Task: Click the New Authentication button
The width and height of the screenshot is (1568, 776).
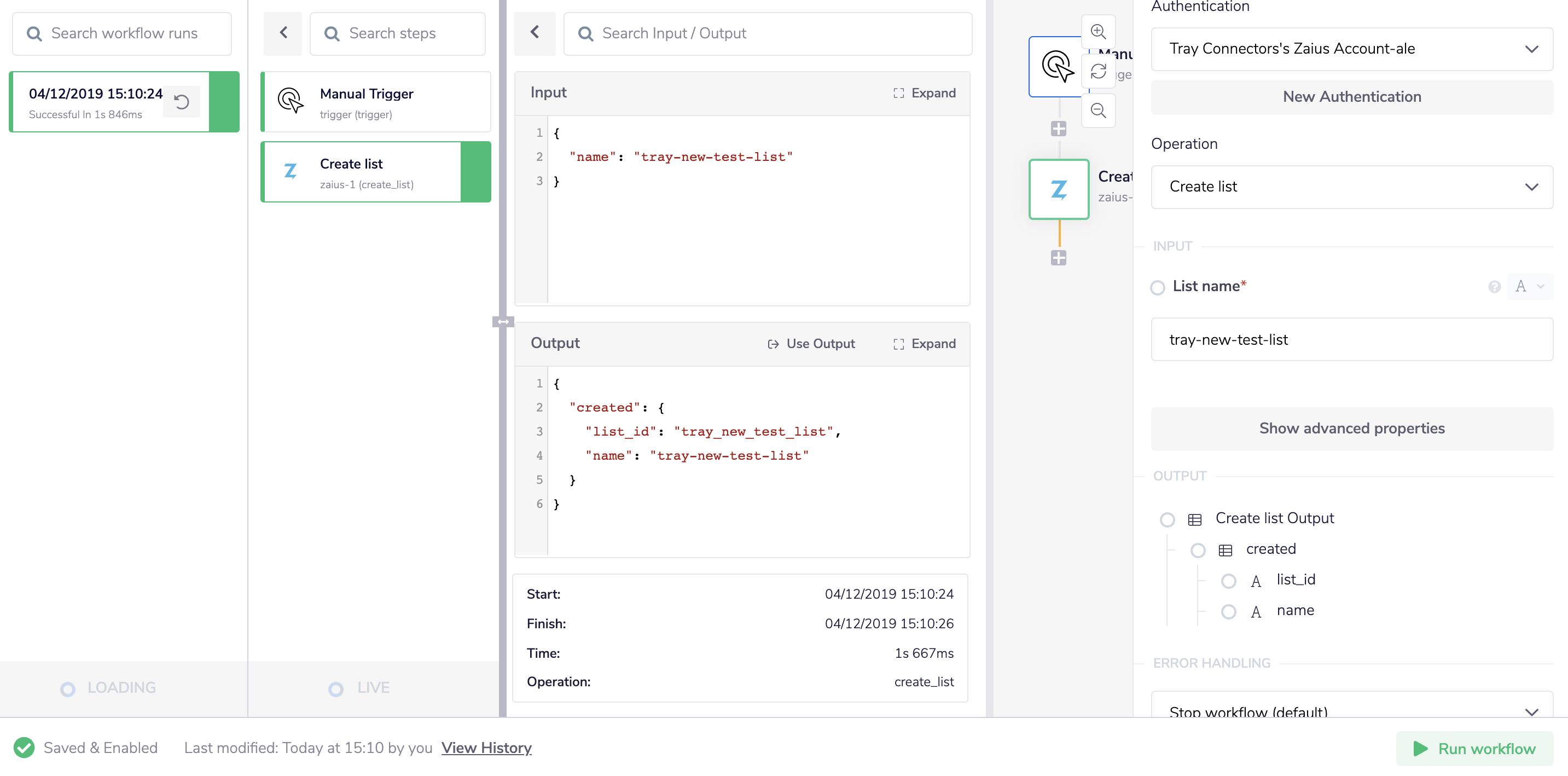Action: [x=1351, y=96]
